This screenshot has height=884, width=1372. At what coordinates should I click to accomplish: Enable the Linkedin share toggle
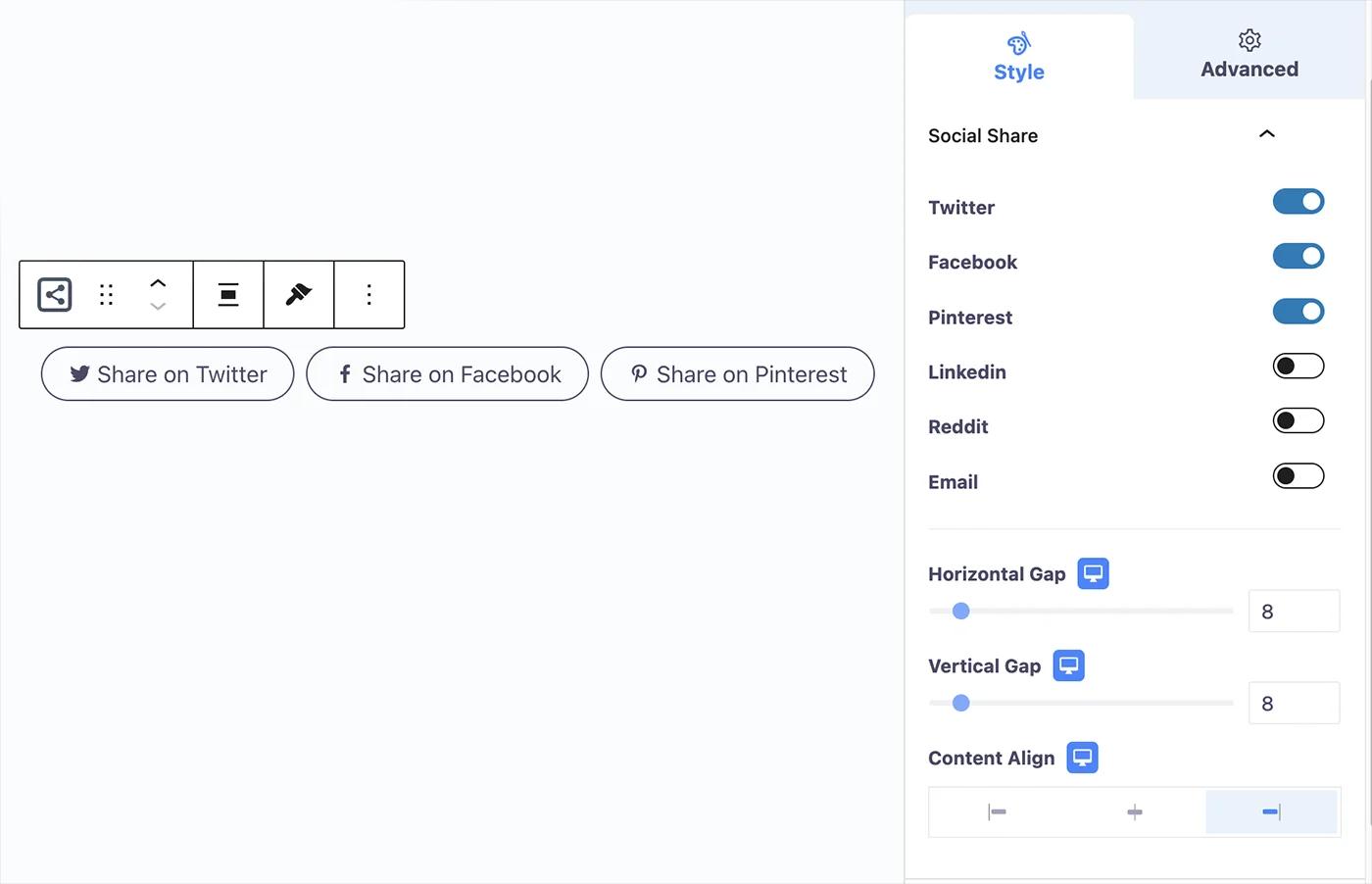[1298, 366]
